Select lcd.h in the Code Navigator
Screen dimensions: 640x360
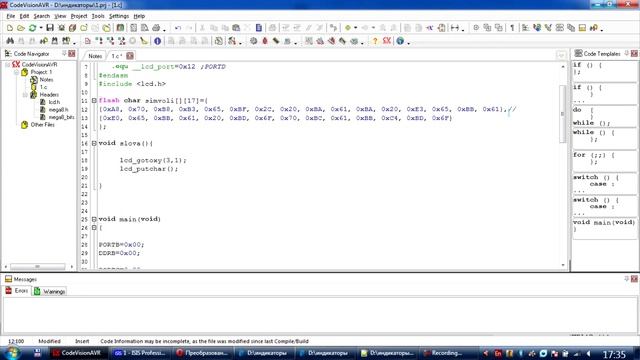(x=54, y=102)
